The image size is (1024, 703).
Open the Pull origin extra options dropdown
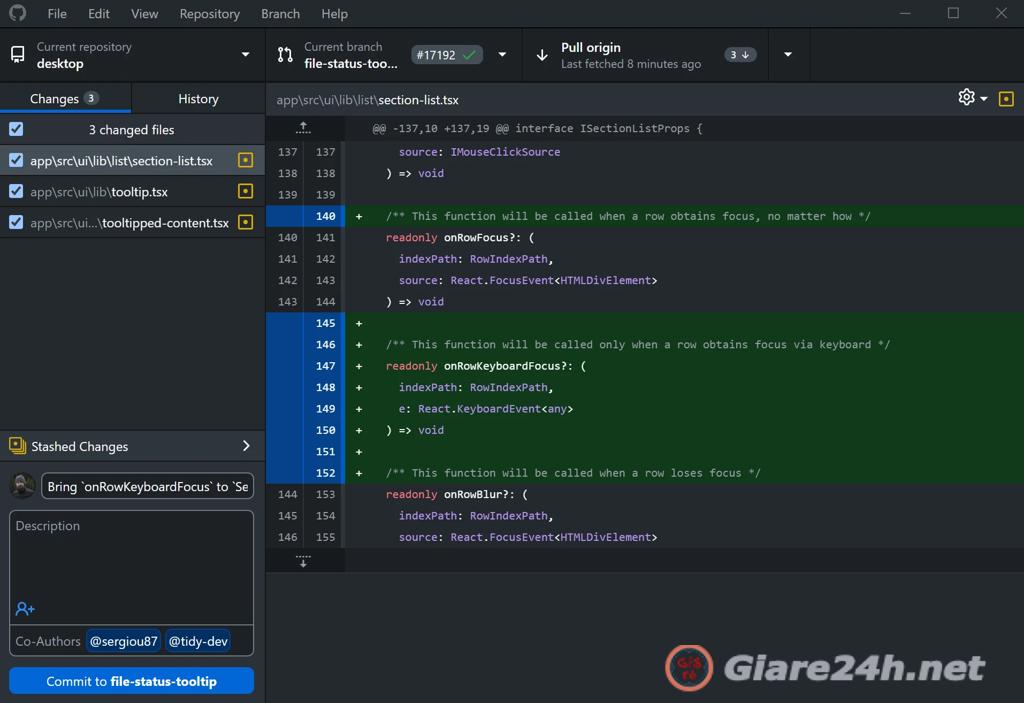[x=788, y=55]
